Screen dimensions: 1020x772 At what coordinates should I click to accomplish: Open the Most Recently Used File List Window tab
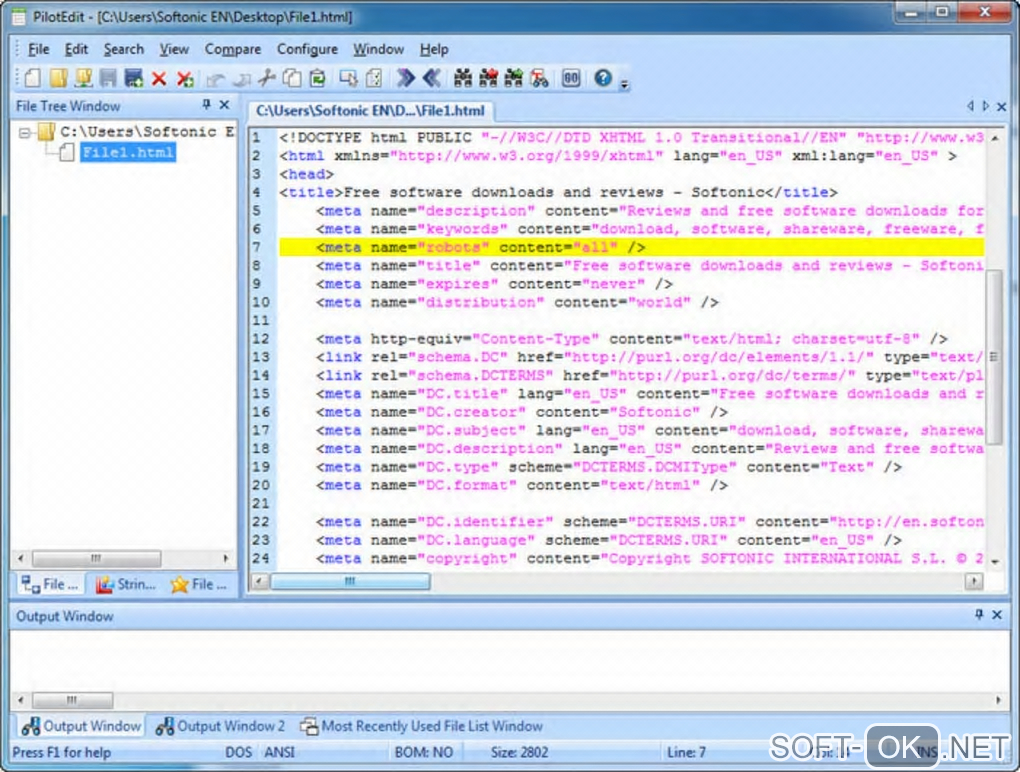pos(420,726)
